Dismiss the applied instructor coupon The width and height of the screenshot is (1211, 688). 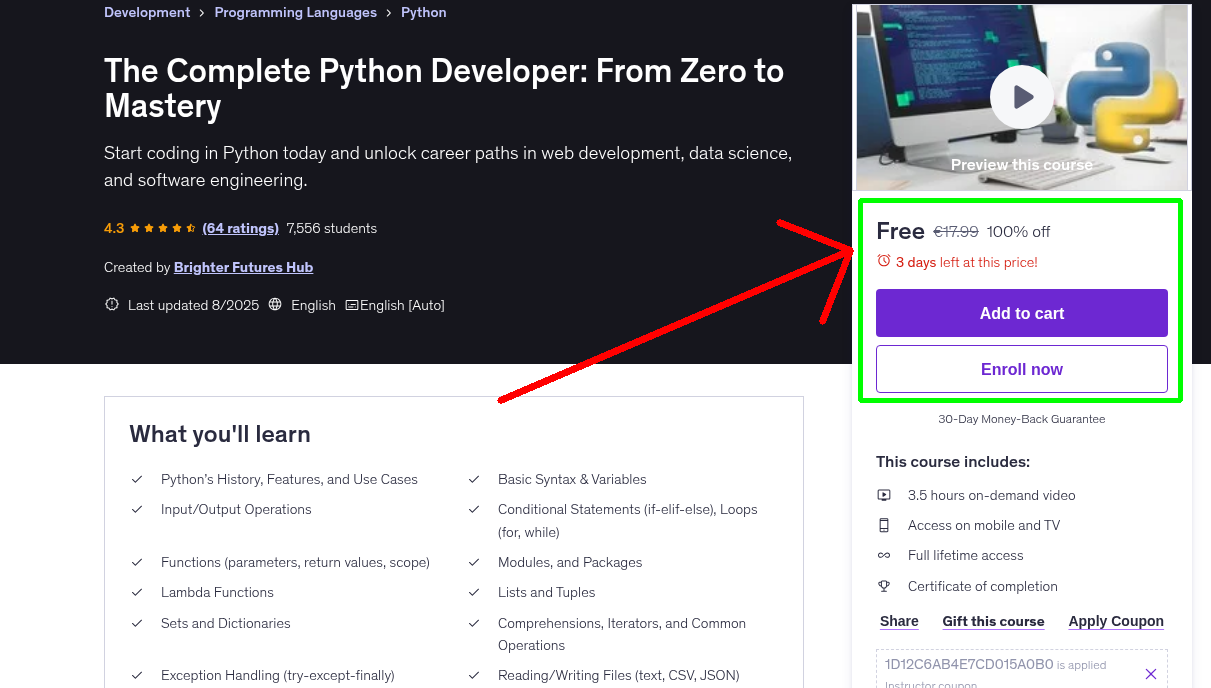point(1151,673)
